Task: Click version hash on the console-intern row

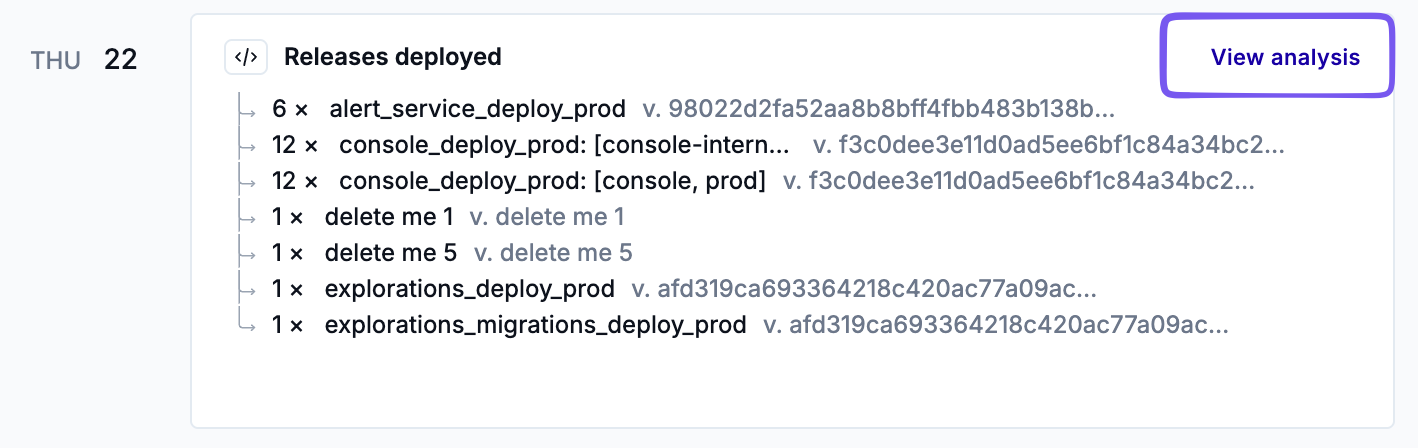Action: [x=1048, y=145]
